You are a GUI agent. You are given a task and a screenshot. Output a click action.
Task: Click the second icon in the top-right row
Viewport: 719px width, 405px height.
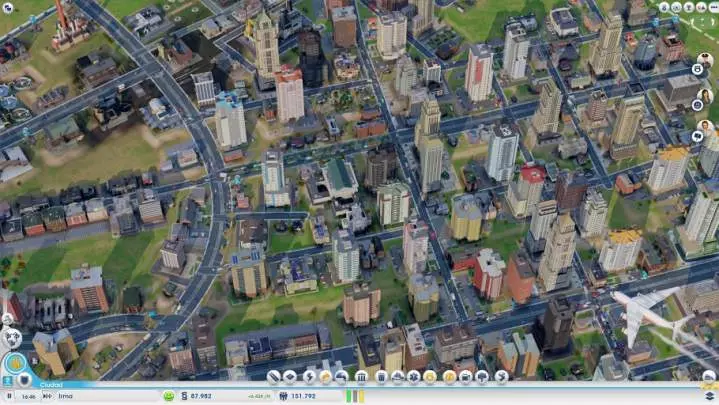coord(676,7)
